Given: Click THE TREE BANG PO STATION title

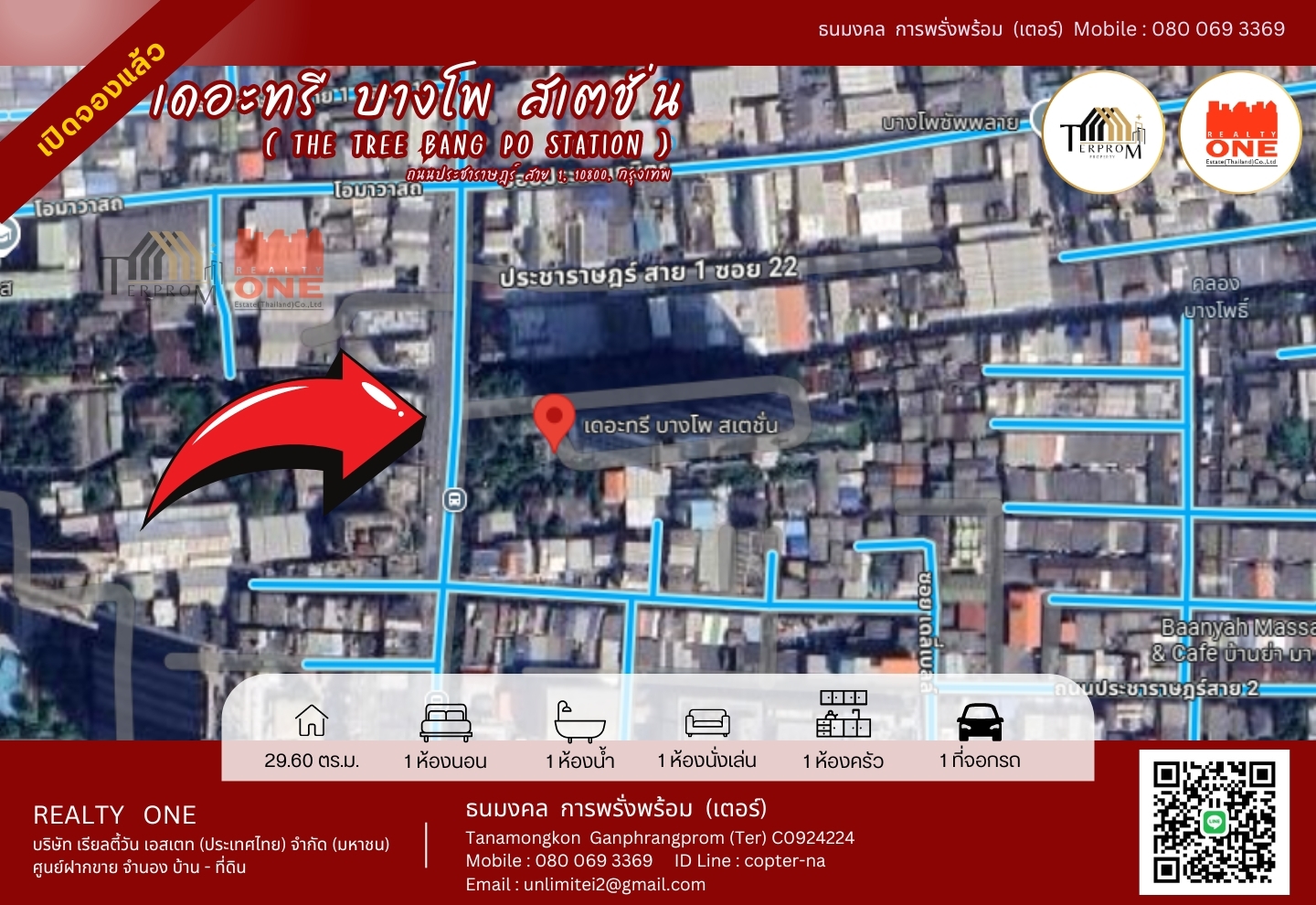Looking at the screenshot, I should pyautogui.click(x=468, y=144).
